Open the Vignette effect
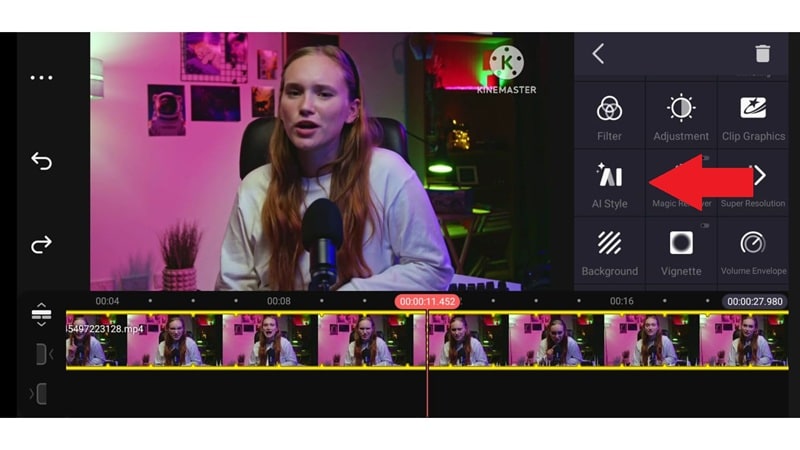Image resolution: width=800 pixels, height=450 pixels. (x=681, y=252)
